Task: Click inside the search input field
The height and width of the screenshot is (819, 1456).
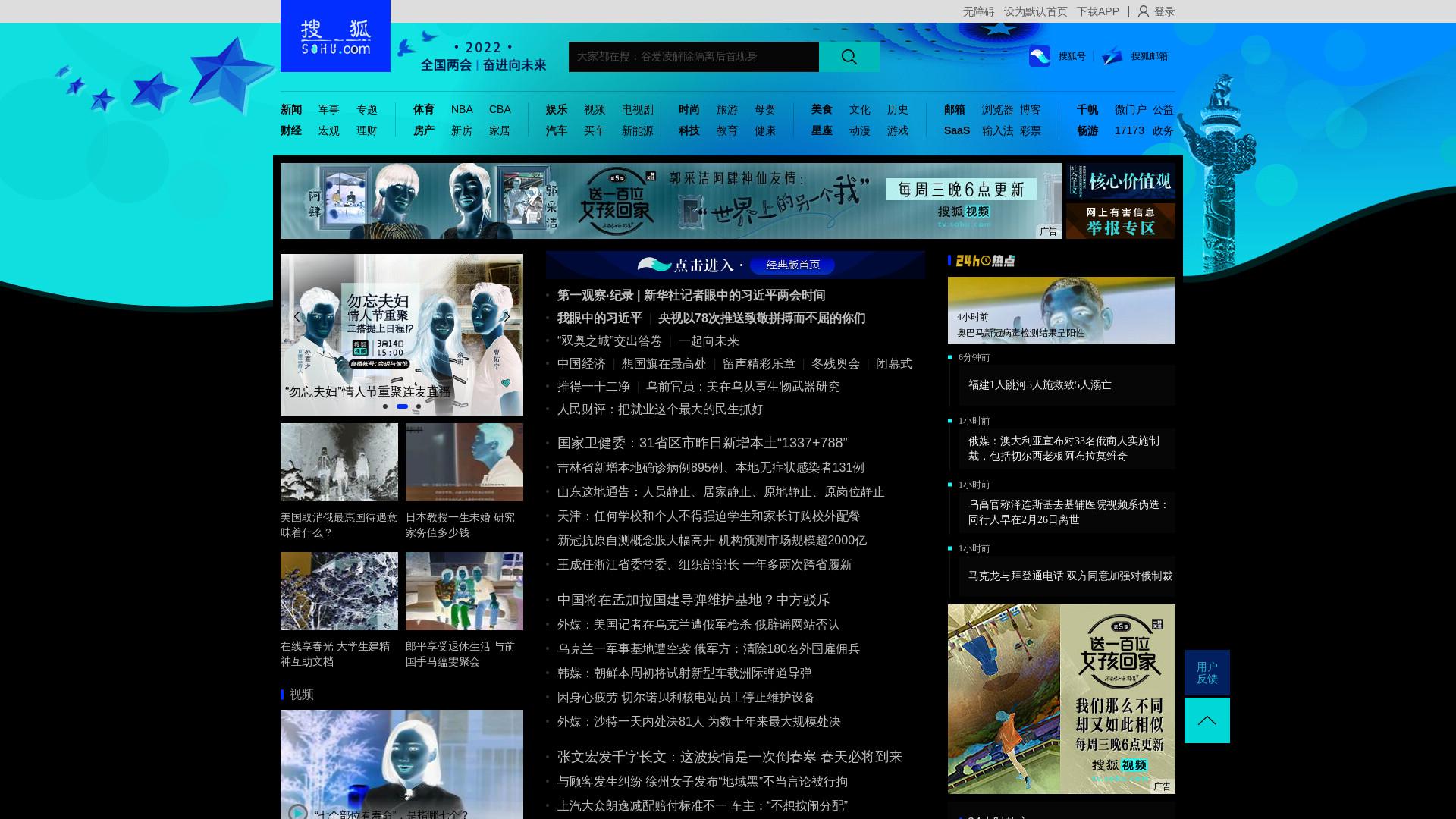Action: [x=694, y=57]
